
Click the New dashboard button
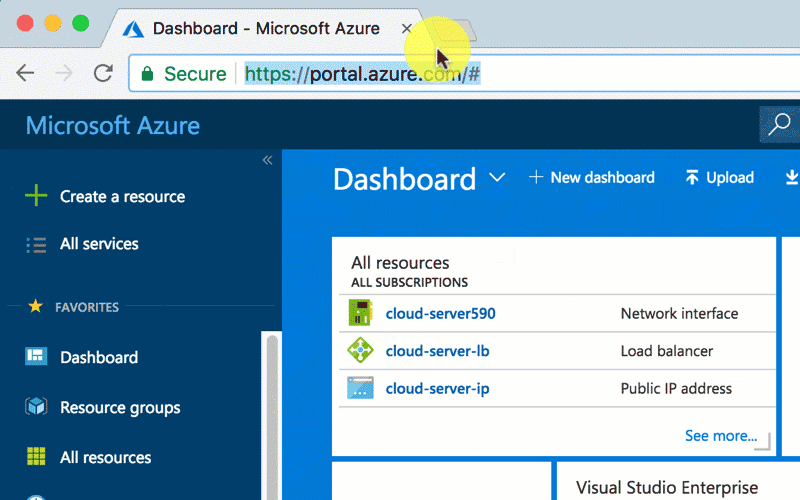pyautogui.click(x=592, y=178)
